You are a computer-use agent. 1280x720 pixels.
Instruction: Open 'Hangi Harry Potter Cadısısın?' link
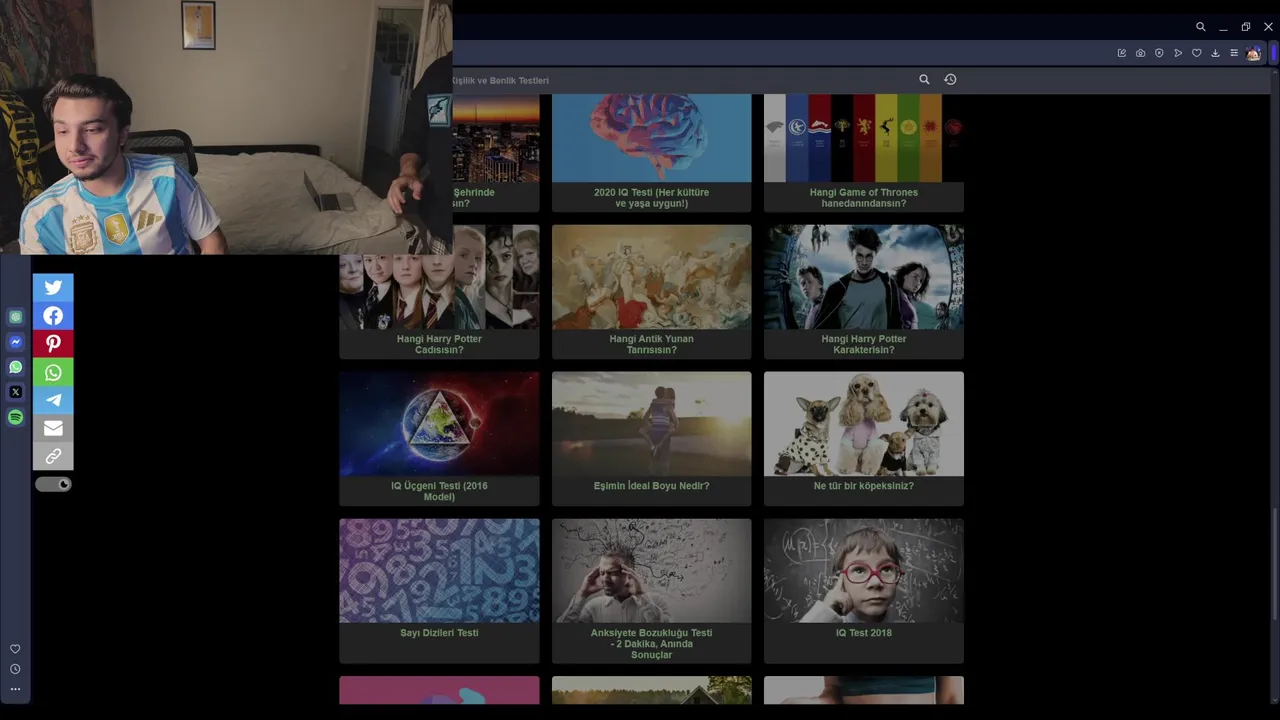(439, 344)
